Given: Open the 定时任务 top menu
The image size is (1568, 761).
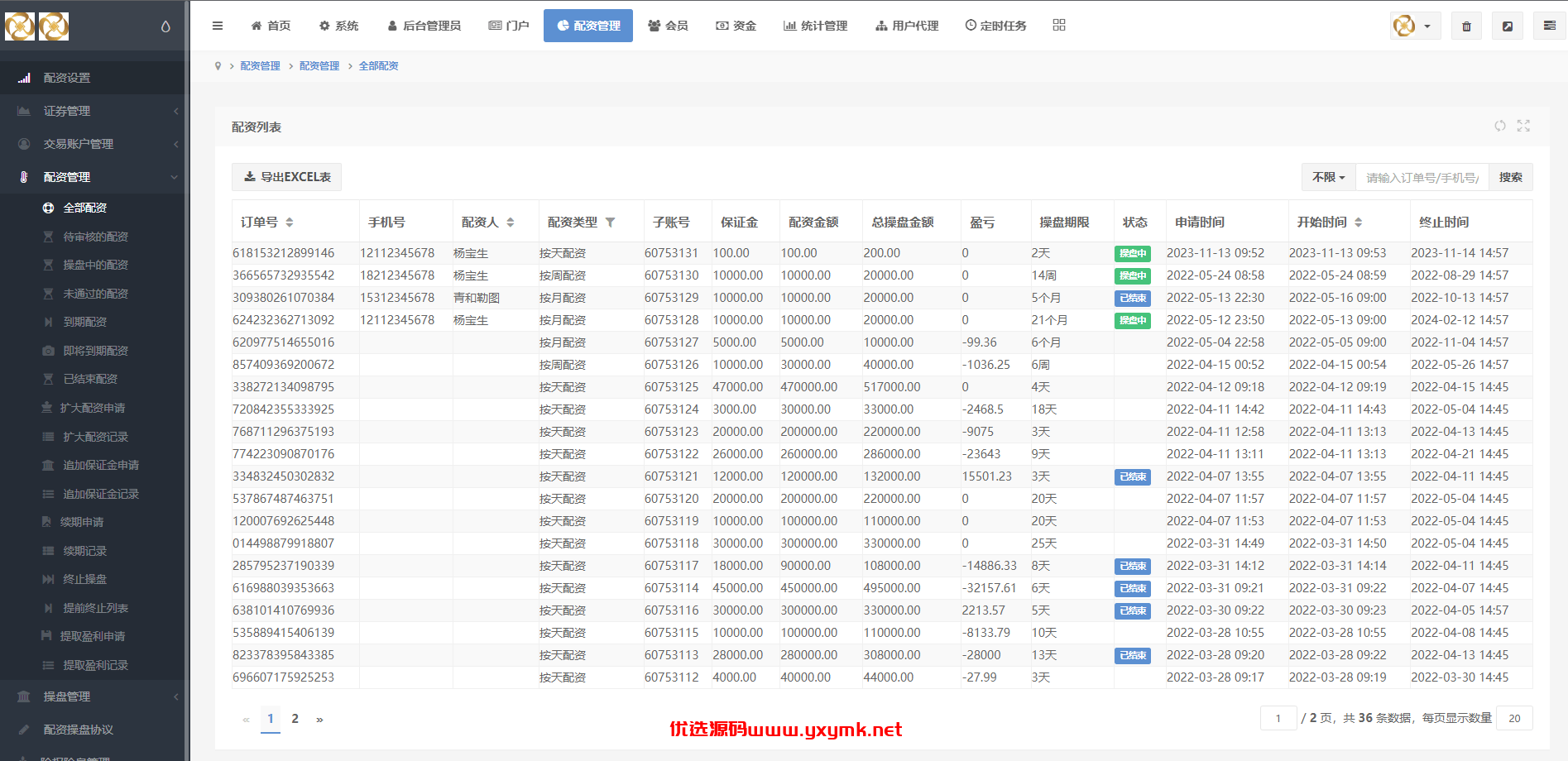Looking at the screenshot, I should click(x=996, y=26).
